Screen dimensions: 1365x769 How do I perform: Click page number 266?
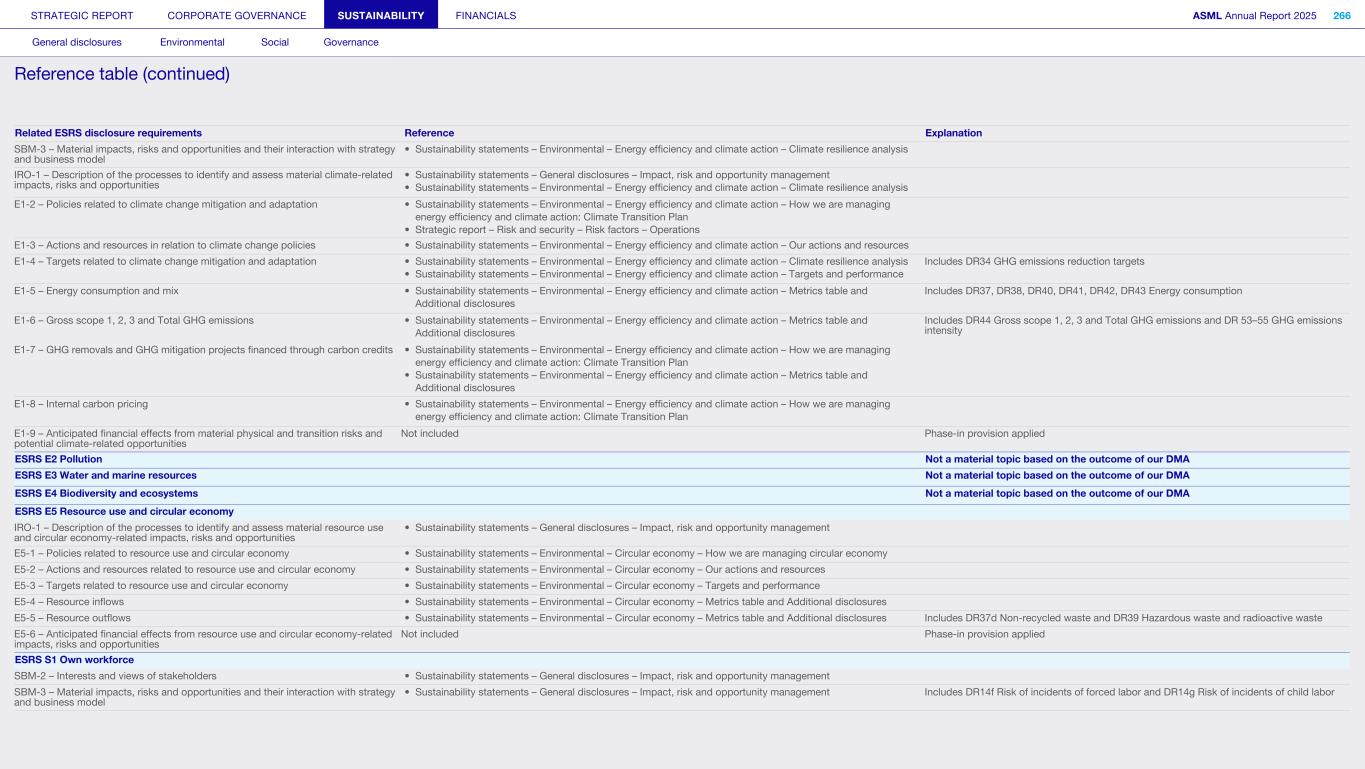click(x=1341, y=15)
